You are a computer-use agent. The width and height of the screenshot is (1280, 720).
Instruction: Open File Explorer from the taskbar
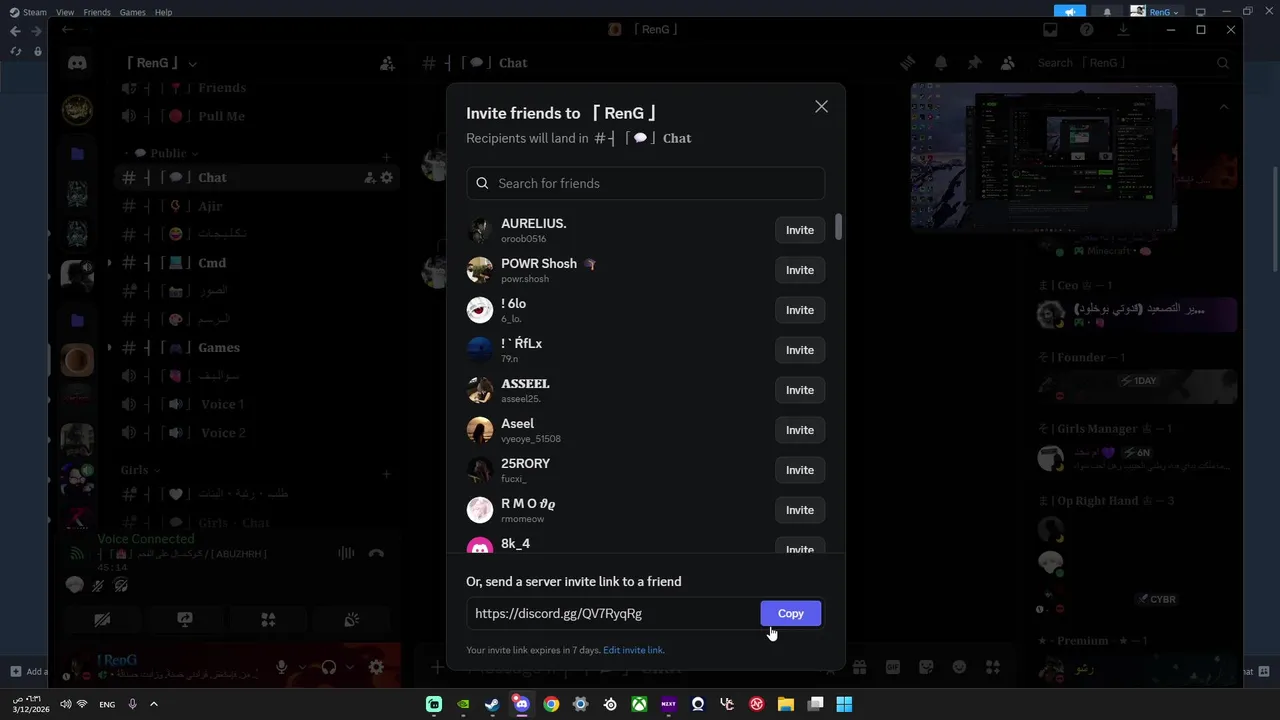(x=786, y=704)
